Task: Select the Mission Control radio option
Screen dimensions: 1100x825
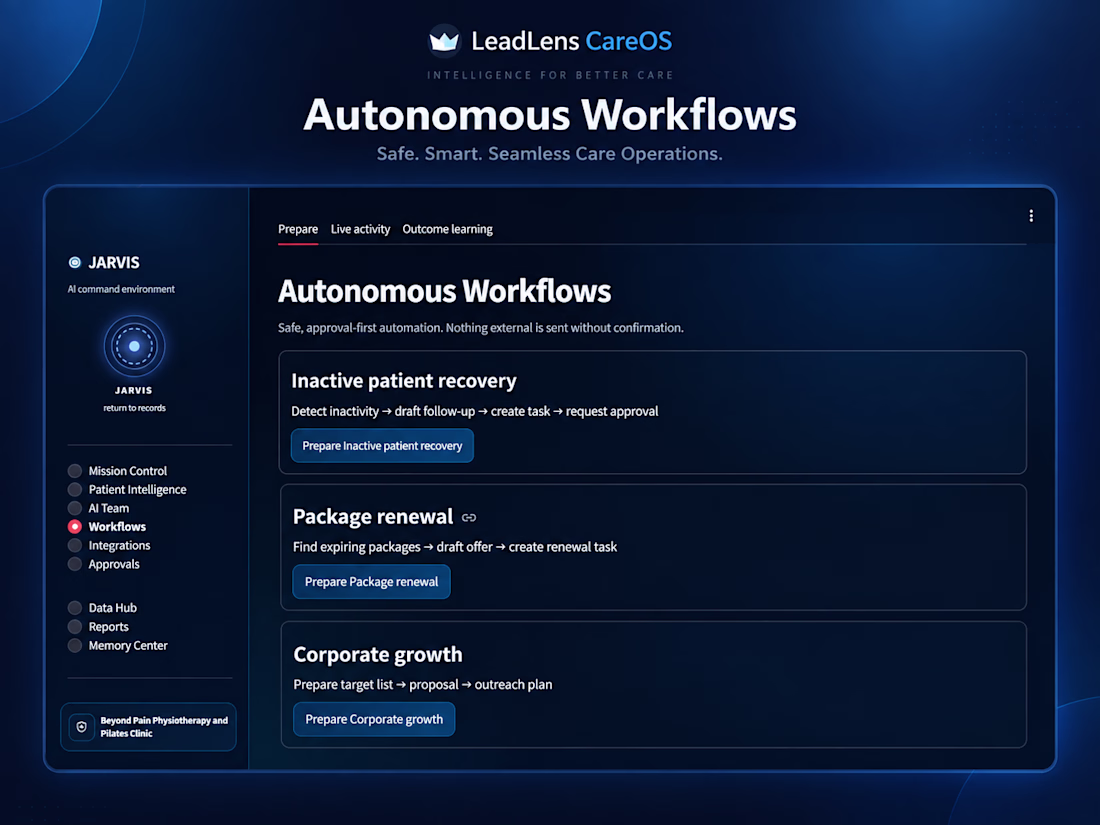Action: (x=74, y=471)
